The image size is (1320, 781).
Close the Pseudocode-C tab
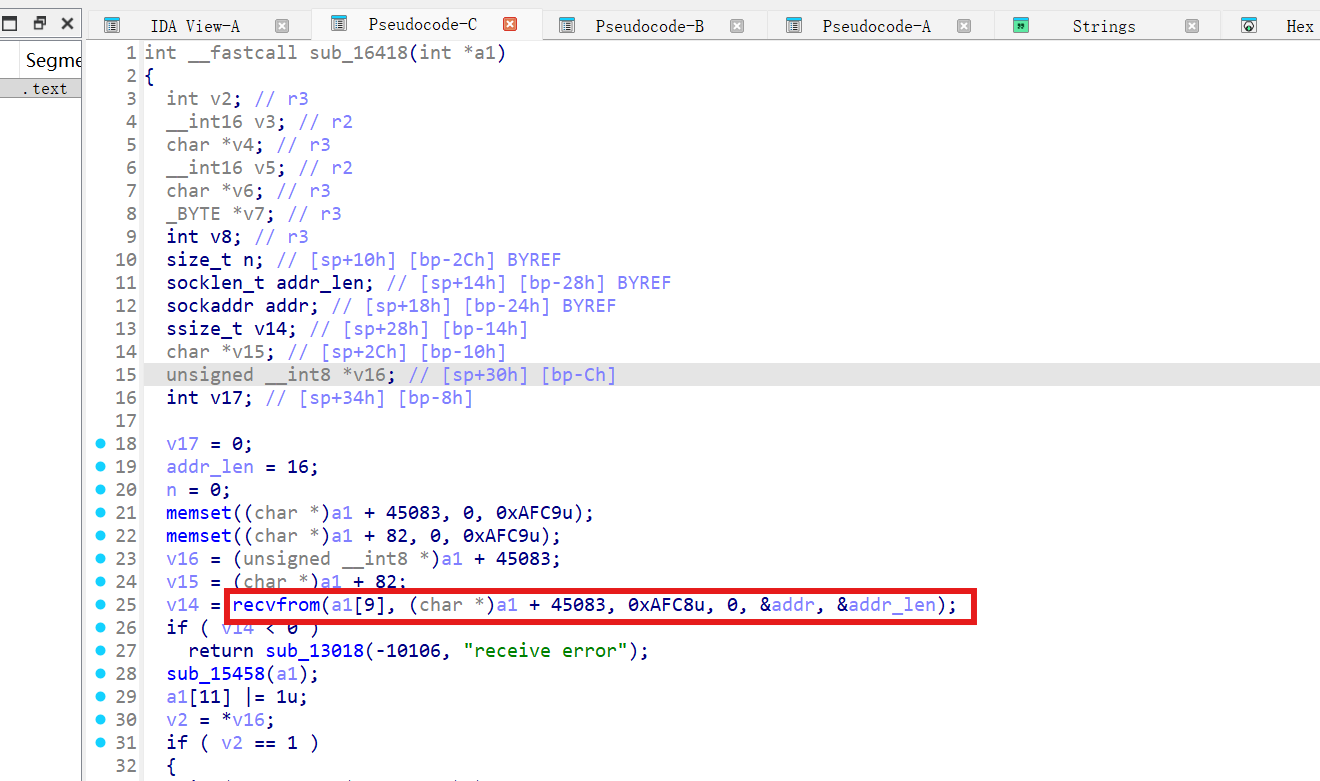coord(510,24)
